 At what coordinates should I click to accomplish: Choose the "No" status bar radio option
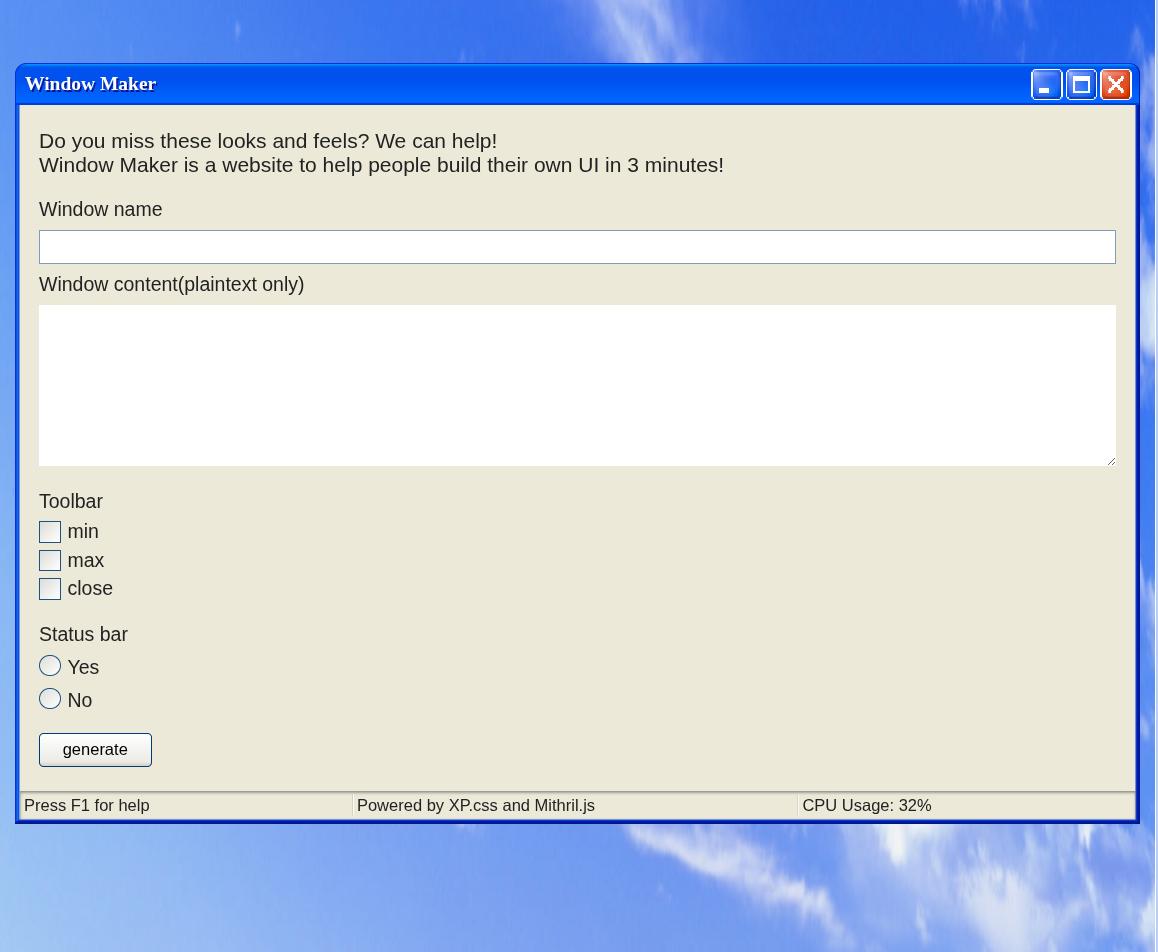50,699
